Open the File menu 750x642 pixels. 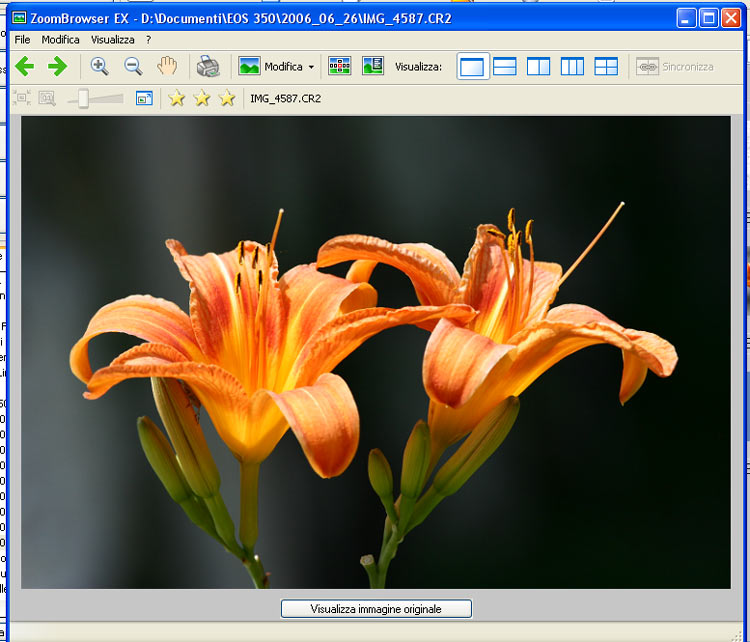point(22,40)
